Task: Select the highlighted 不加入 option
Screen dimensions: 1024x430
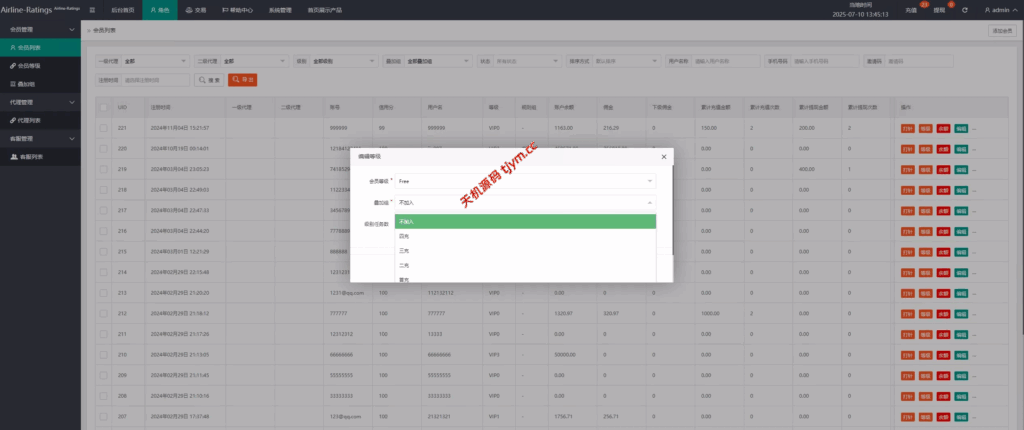Action: (x=525, y=220)
